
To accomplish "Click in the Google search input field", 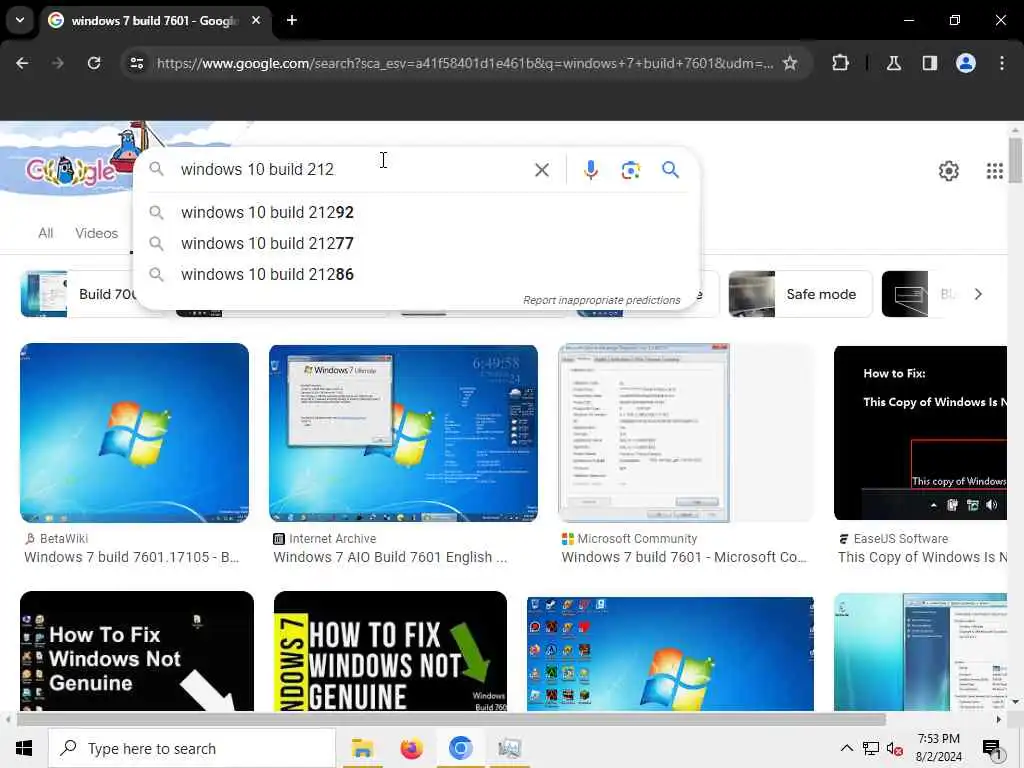I will pos(353,170).
